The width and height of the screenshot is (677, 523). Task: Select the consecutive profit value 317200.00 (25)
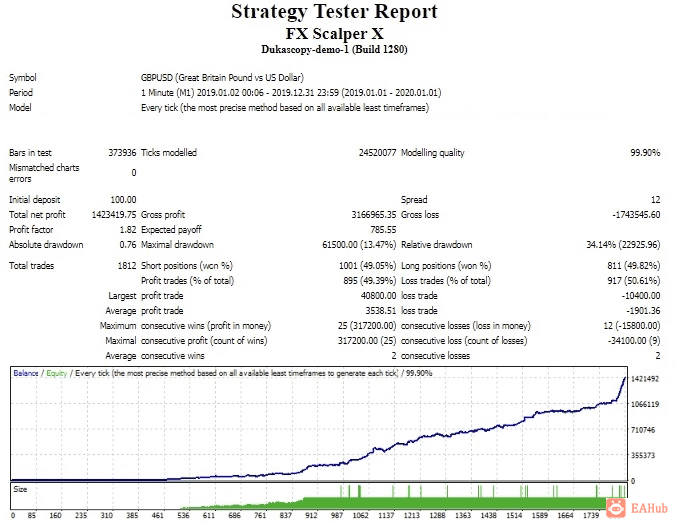367,341
